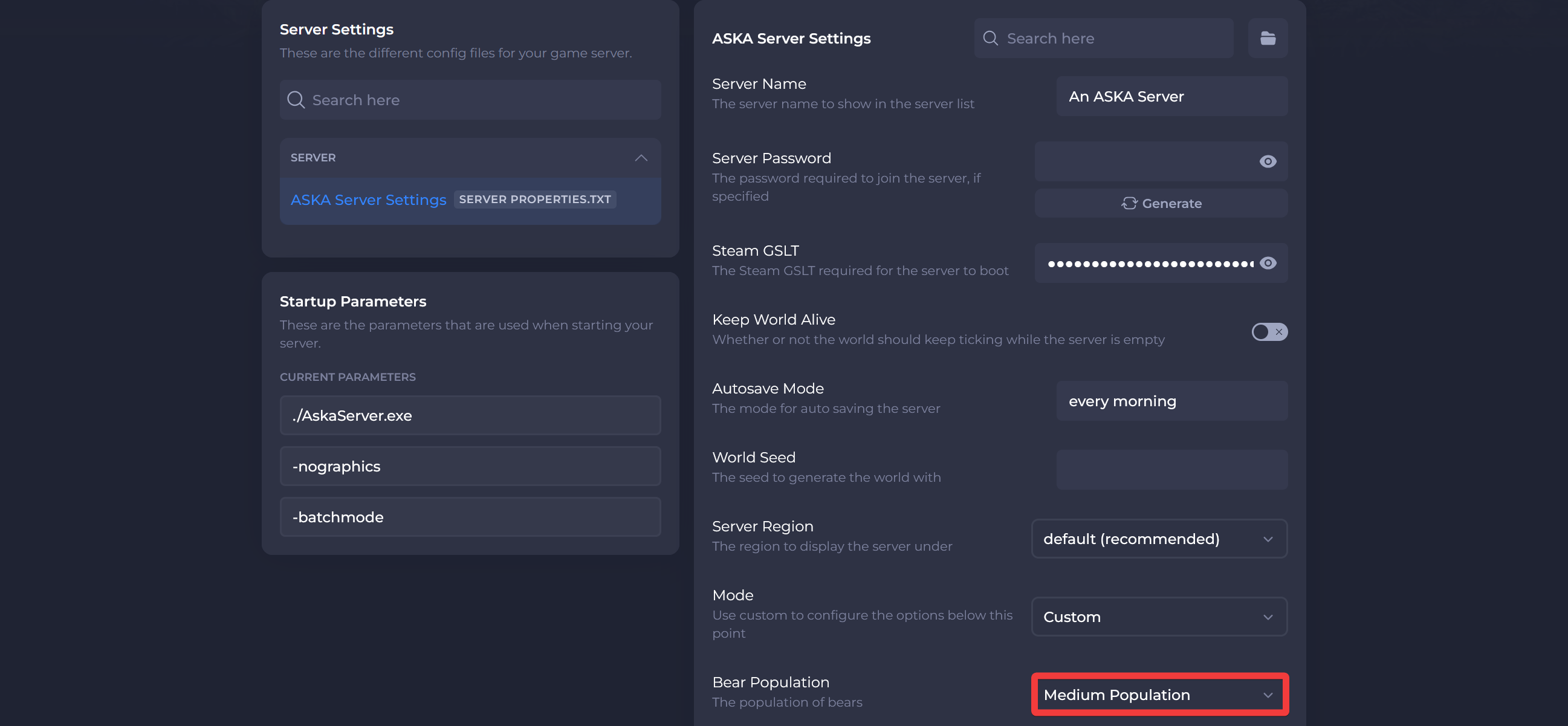Open the config folder icon button
This screenshot has width=1568, height=726.
point(1268,38)
